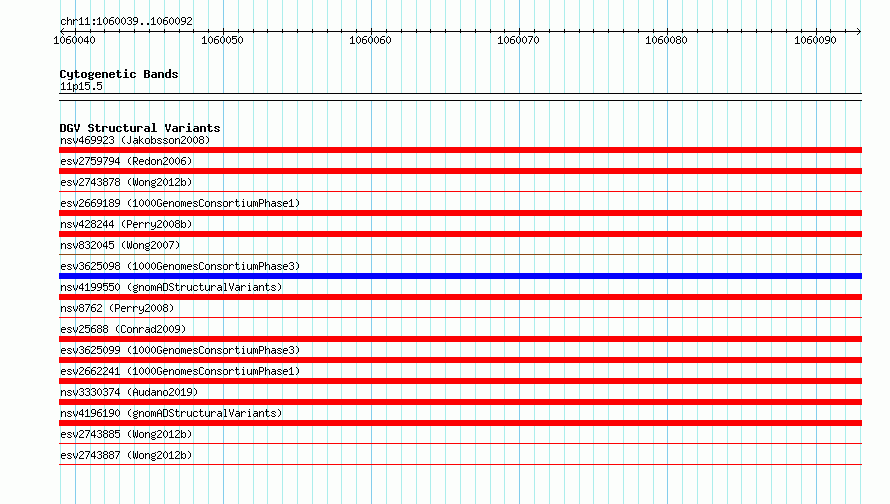The image size is (890, 504).
Task: Open esv2669189 (1000GenomesConsortiumPhase1) label
Action: pos(180,203)
